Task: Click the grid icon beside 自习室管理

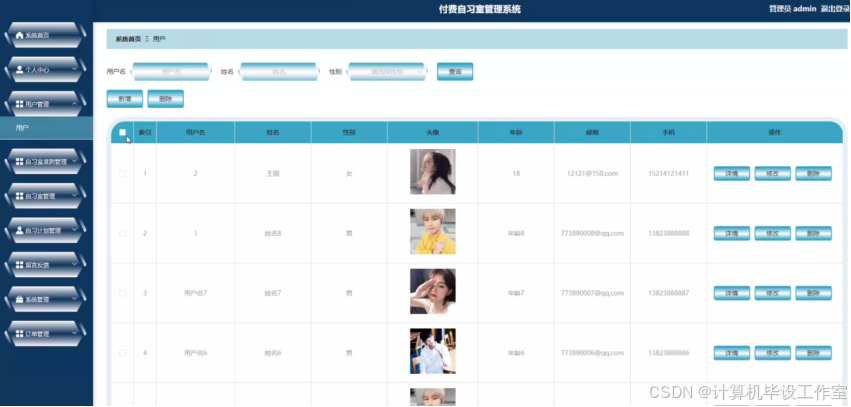Action: click(x=20, y=196)
